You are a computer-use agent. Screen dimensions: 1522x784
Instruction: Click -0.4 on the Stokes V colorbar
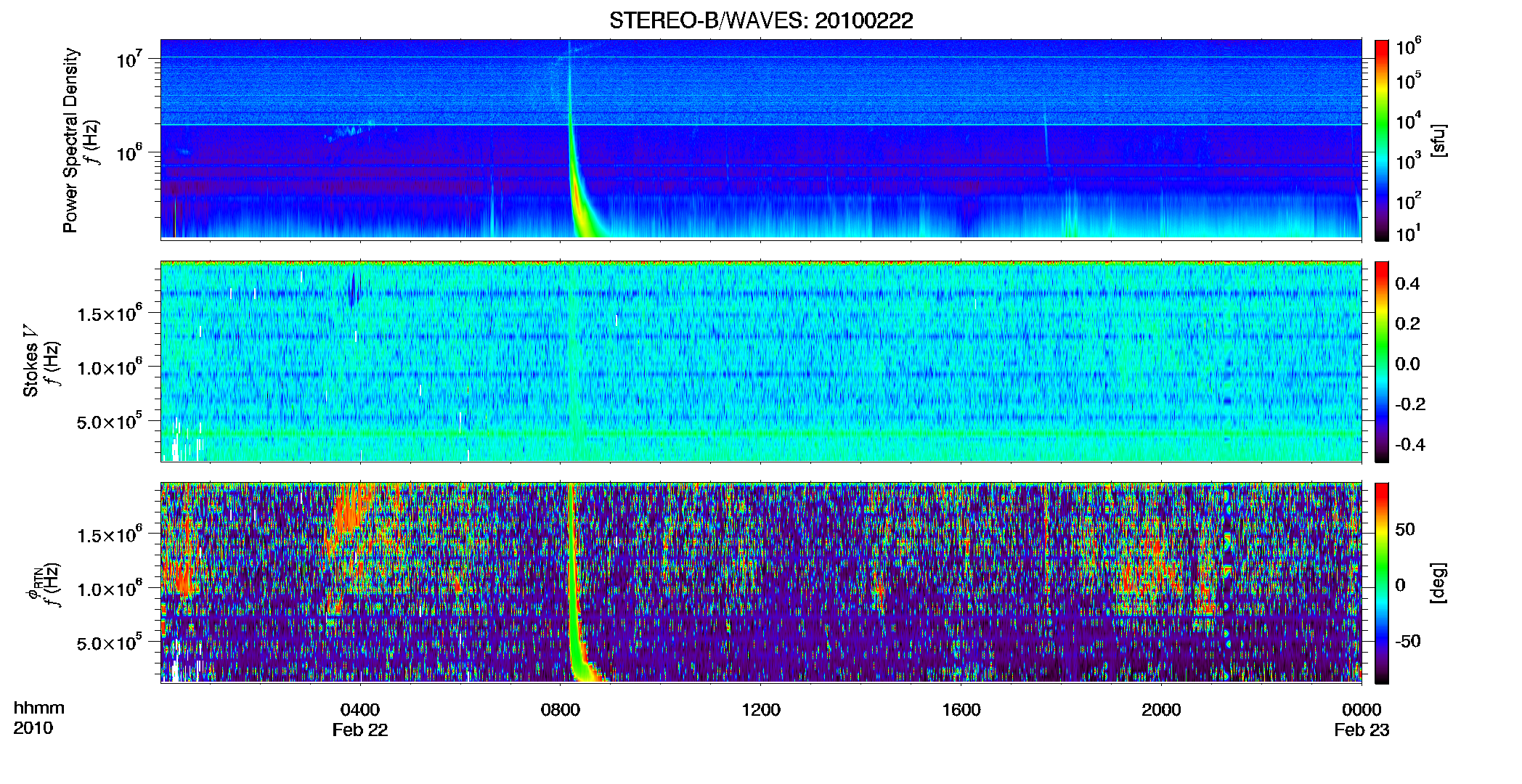point(1410,444)
